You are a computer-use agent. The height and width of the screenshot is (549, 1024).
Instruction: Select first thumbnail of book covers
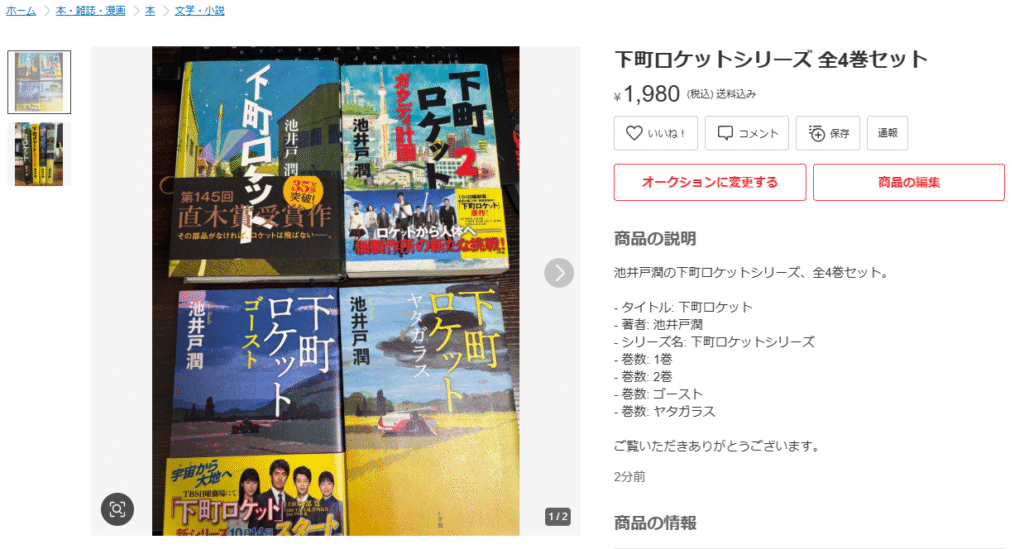point(39,82)
